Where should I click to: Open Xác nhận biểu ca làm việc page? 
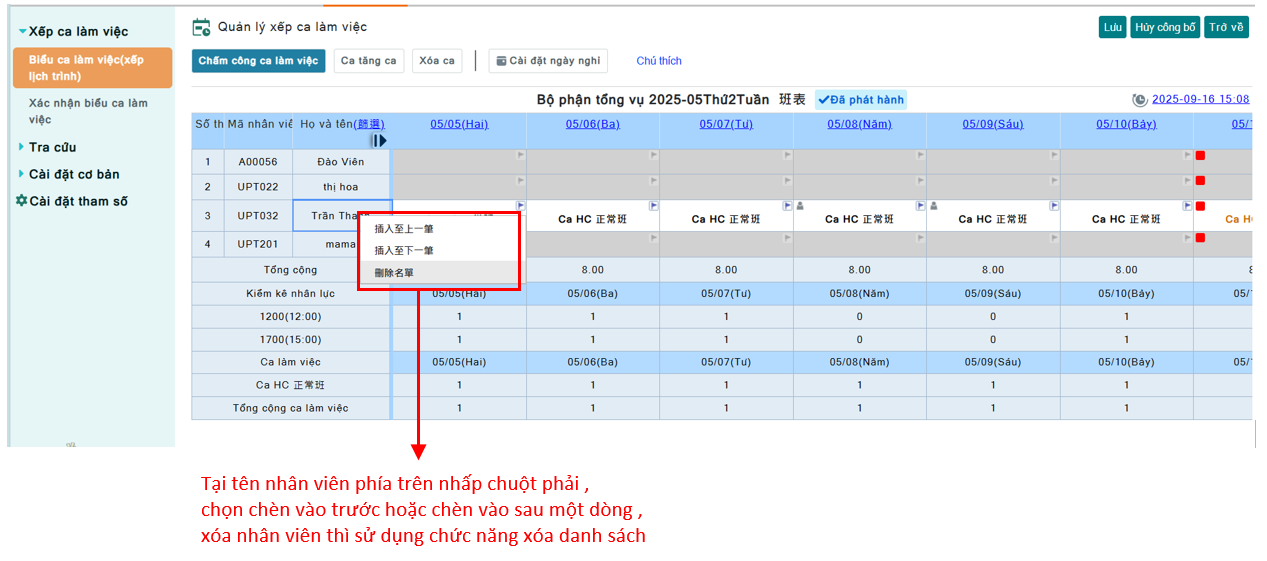88,111
